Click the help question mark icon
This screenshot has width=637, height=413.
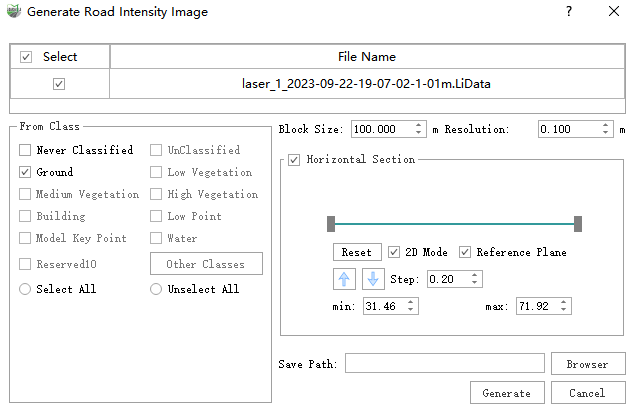568,12
